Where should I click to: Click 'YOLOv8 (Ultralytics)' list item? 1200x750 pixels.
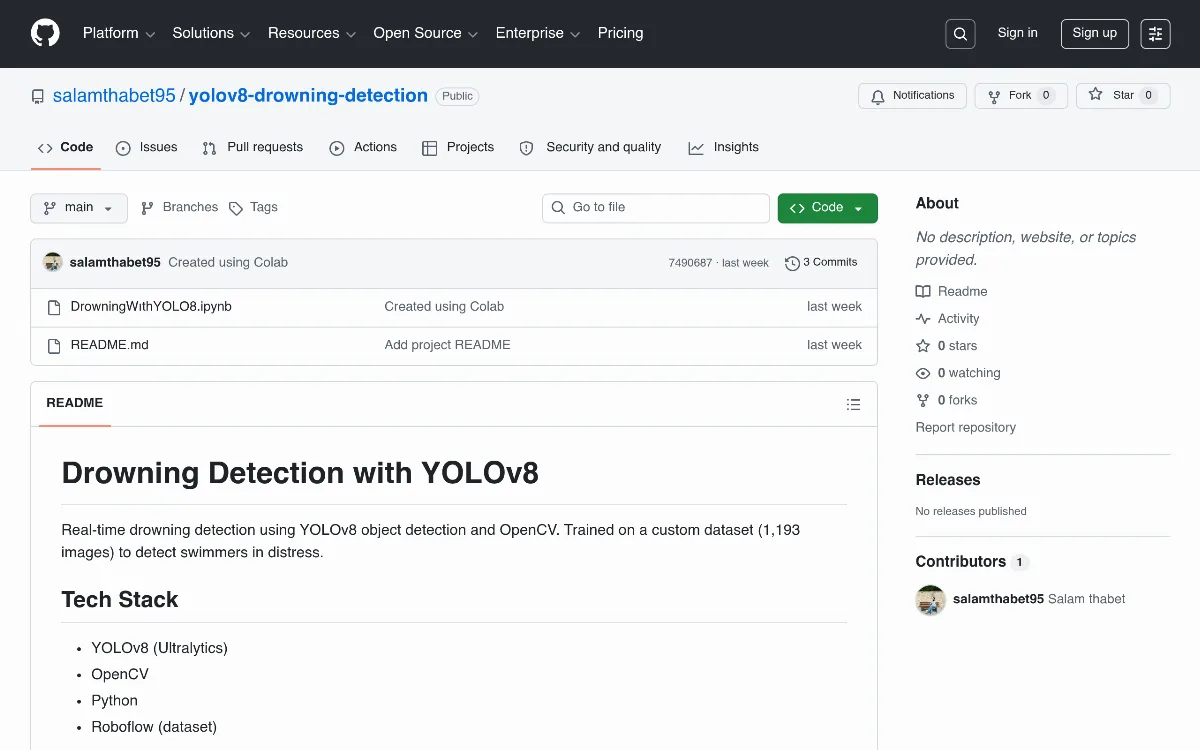click(160, 648)
